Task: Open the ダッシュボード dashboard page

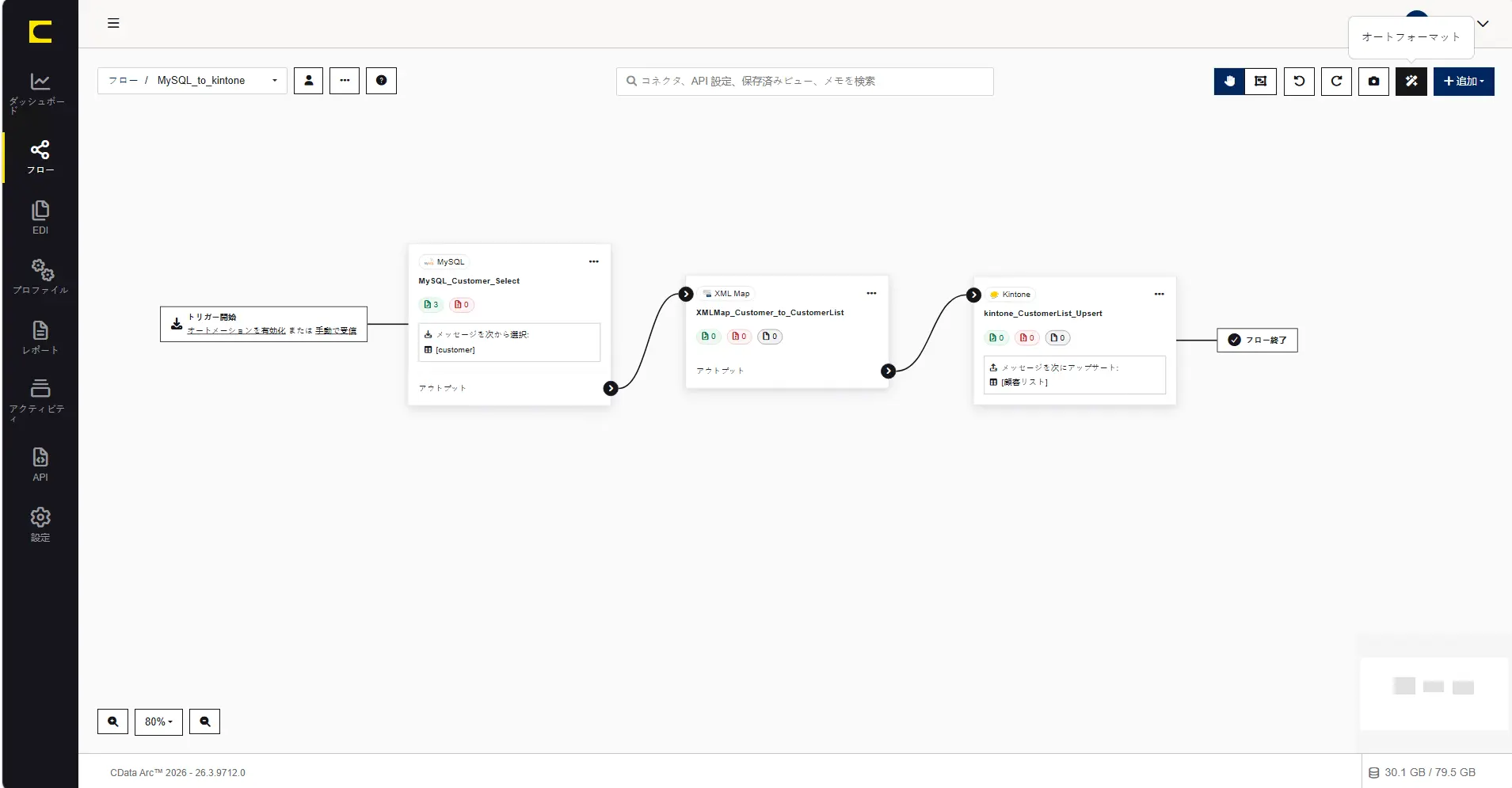Action: pyautogui.click(x=40, y=93)
